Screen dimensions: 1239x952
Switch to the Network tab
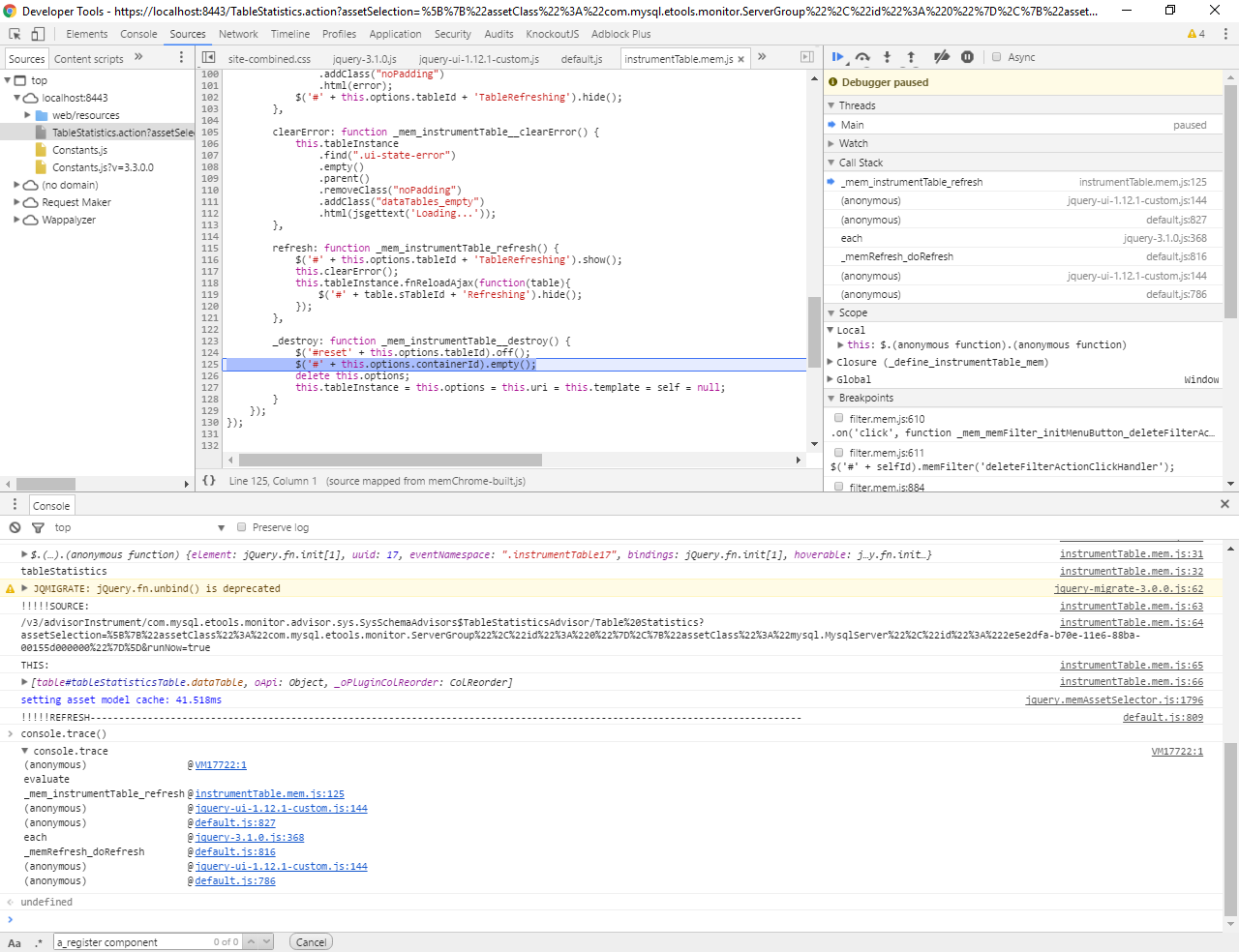click(x=238, y=34)
